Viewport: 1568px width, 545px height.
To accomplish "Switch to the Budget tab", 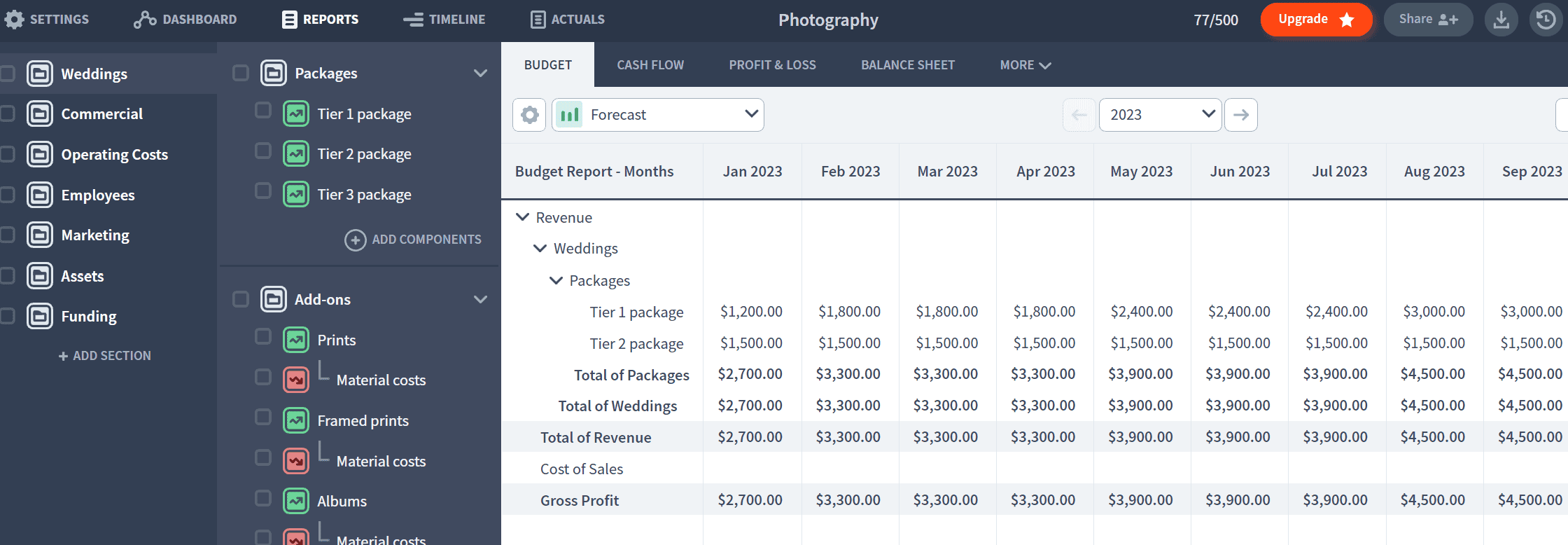I will (548, 64).
